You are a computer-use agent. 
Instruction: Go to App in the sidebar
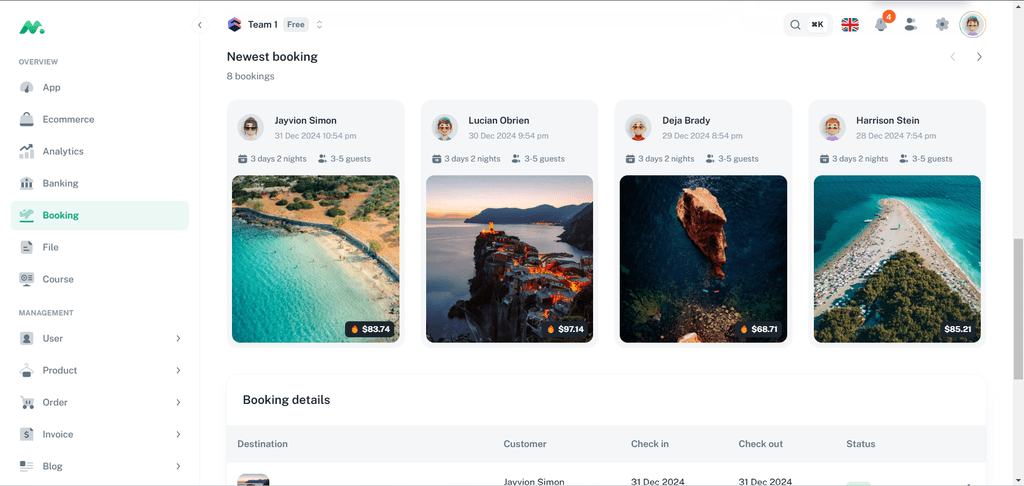(x=99, y=88)
